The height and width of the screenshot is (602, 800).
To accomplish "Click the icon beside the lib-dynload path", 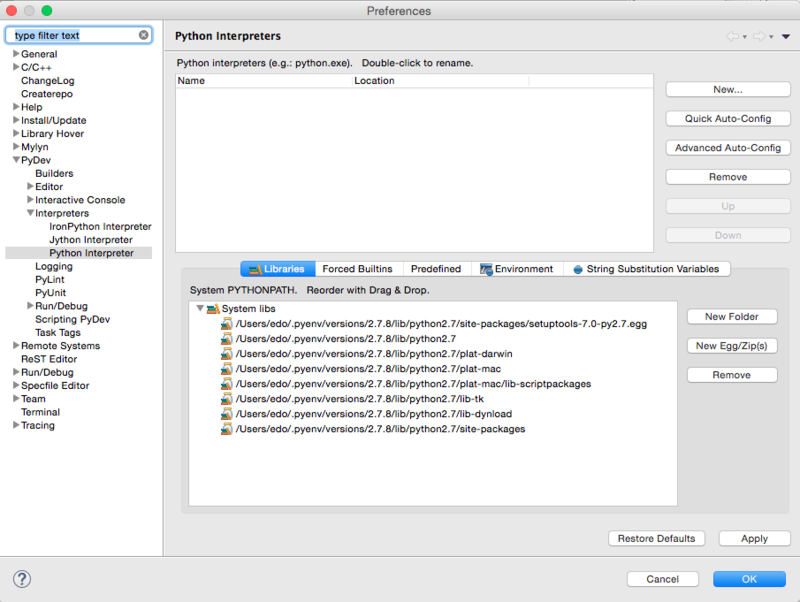I will (x=227, y=414).
